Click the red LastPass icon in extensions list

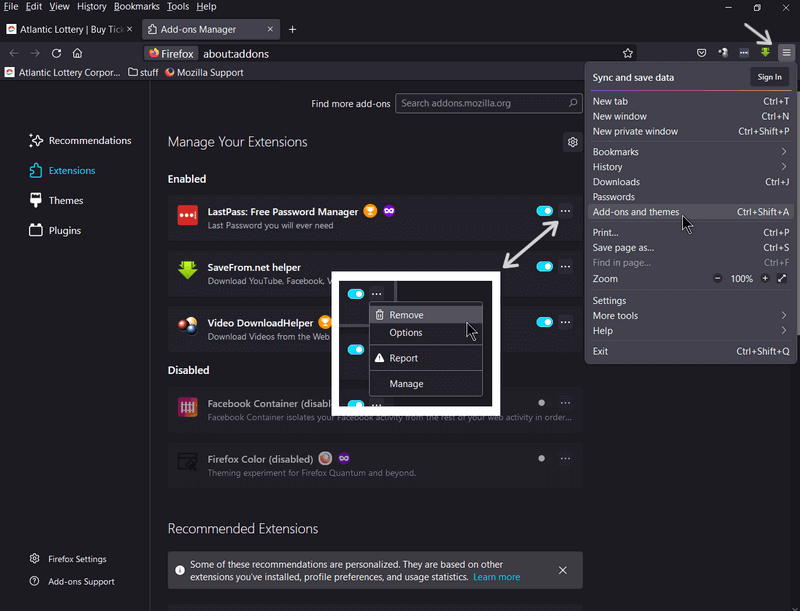188,215
